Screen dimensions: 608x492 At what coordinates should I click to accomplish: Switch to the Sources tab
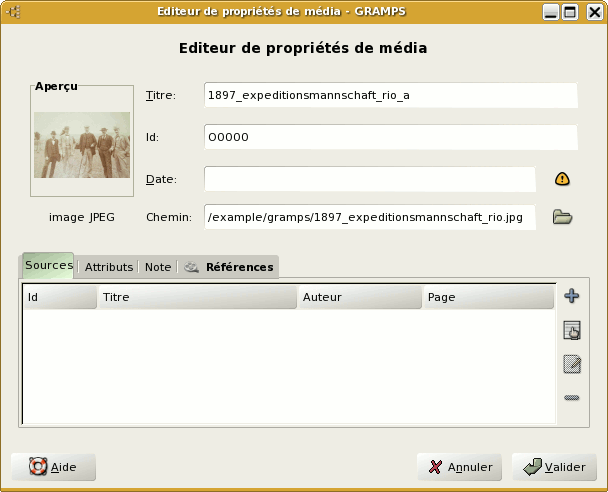tap(48, 266)
